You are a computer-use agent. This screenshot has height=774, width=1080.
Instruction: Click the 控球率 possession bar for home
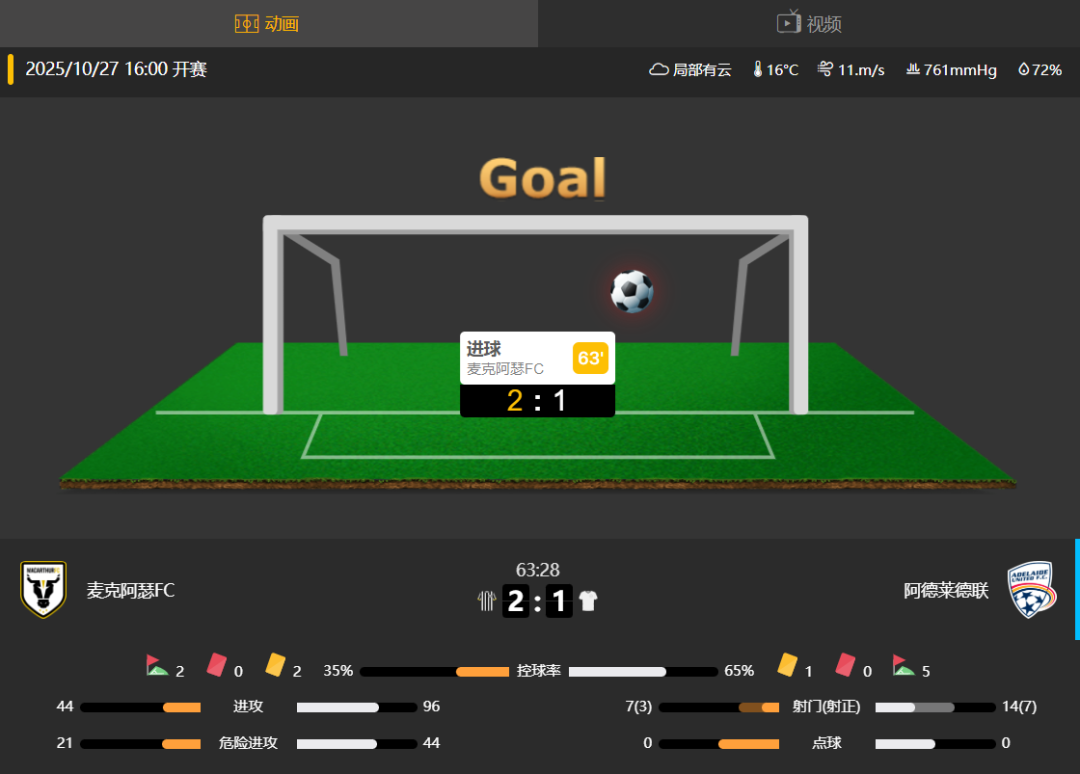[x=434, y=671]
